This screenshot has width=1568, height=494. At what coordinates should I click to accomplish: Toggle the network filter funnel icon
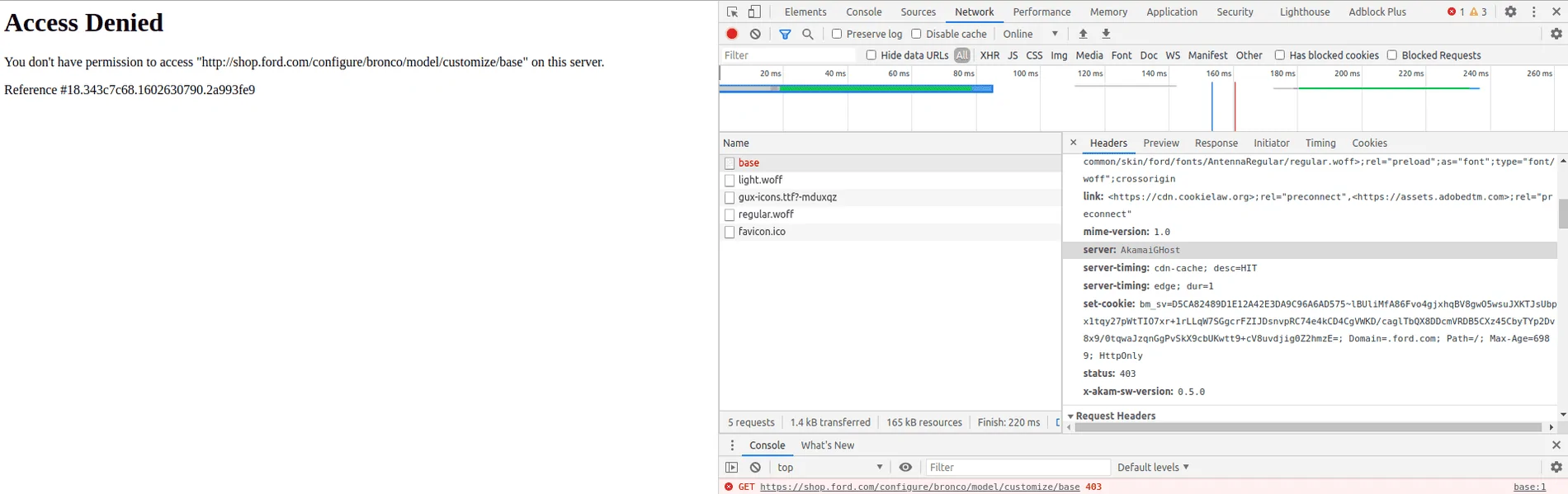[x=785, y=34]
